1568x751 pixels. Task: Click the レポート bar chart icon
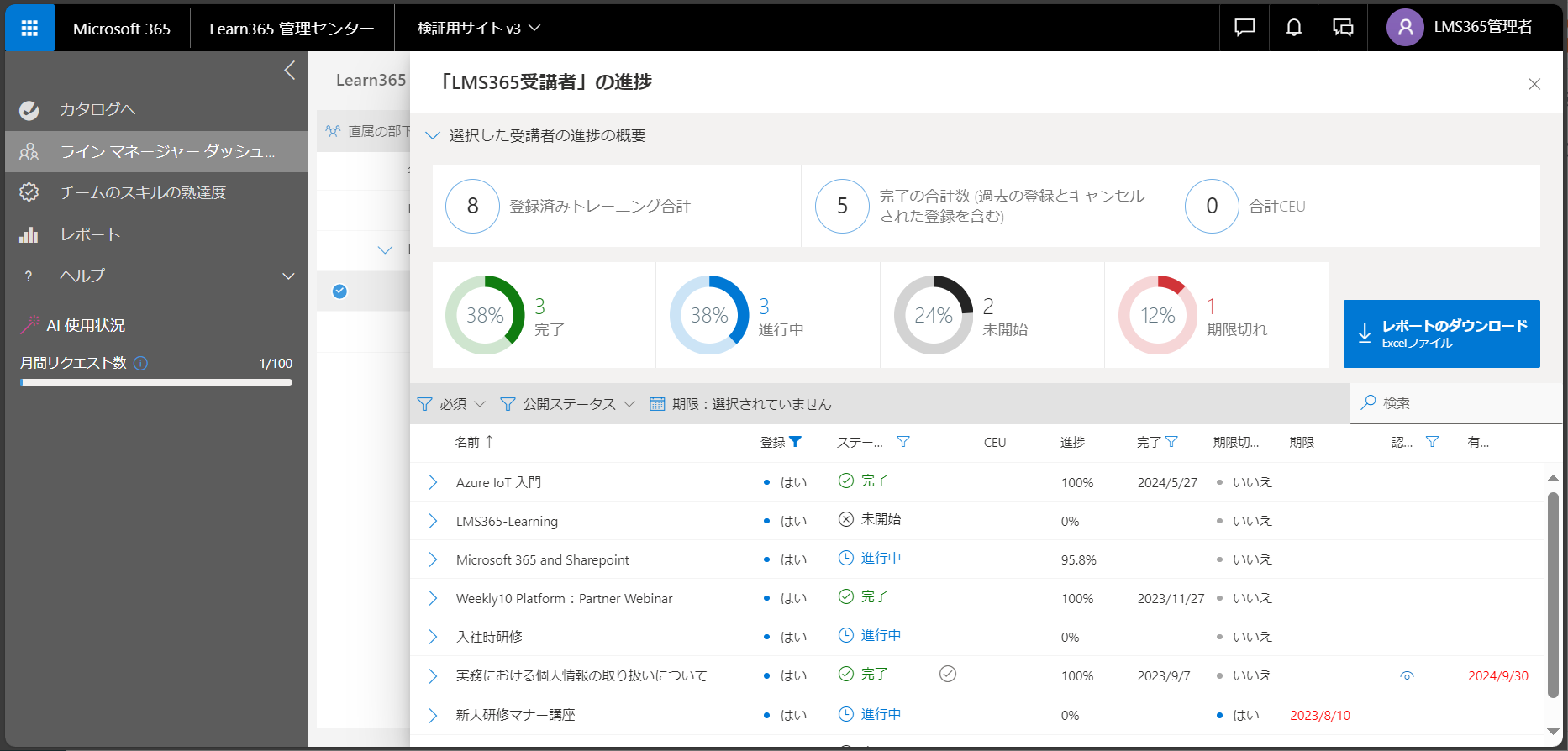pos(29,234)
